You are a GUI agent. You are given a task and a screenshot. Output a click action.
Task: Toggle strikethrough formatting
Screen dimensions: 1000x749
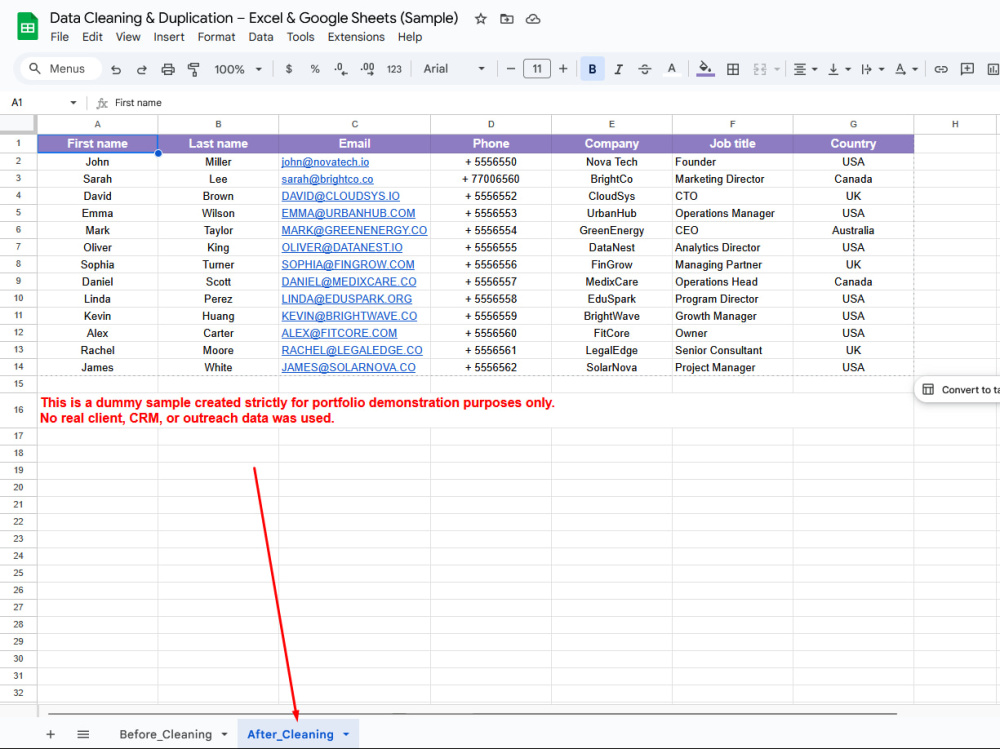coord(645,69)
